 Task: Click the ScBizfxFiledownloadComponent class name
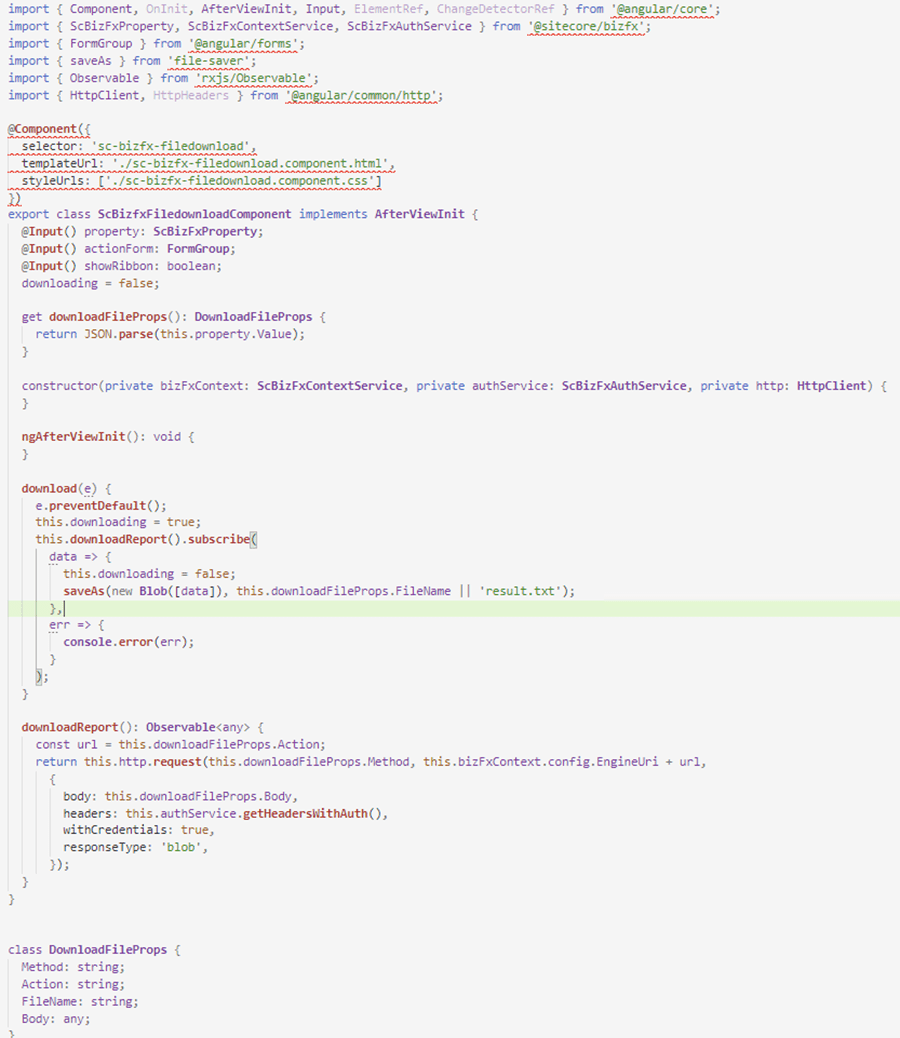pos(194,214)
